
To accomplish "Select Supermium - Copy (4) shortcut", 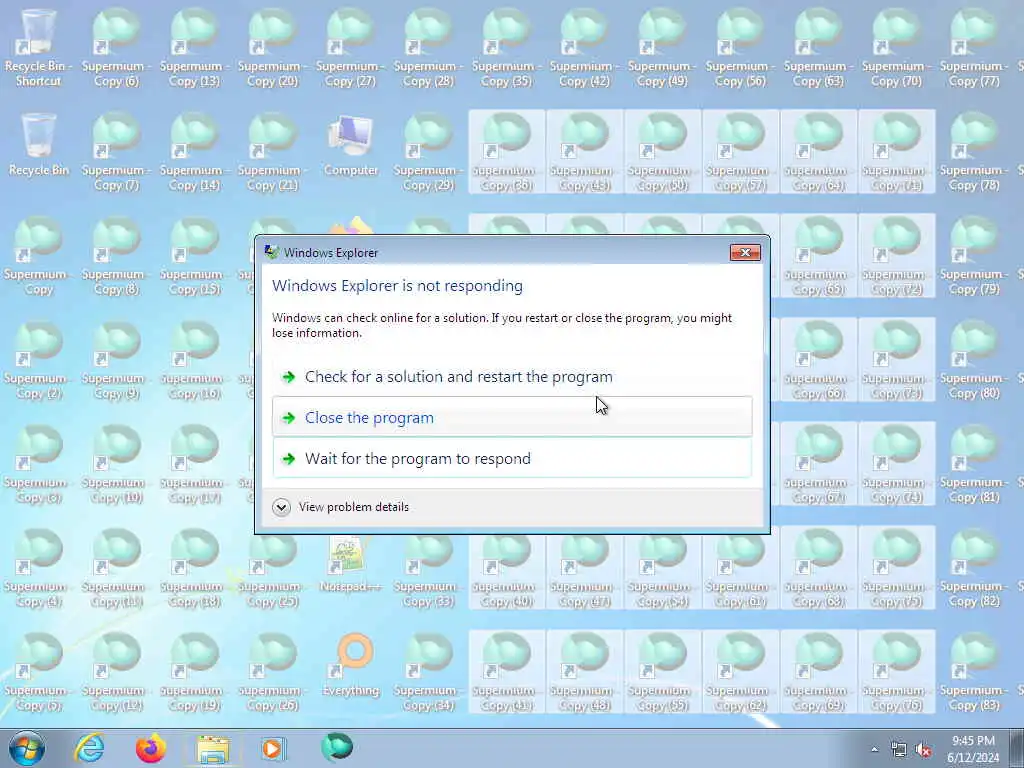I will click(x=38, y=568).
